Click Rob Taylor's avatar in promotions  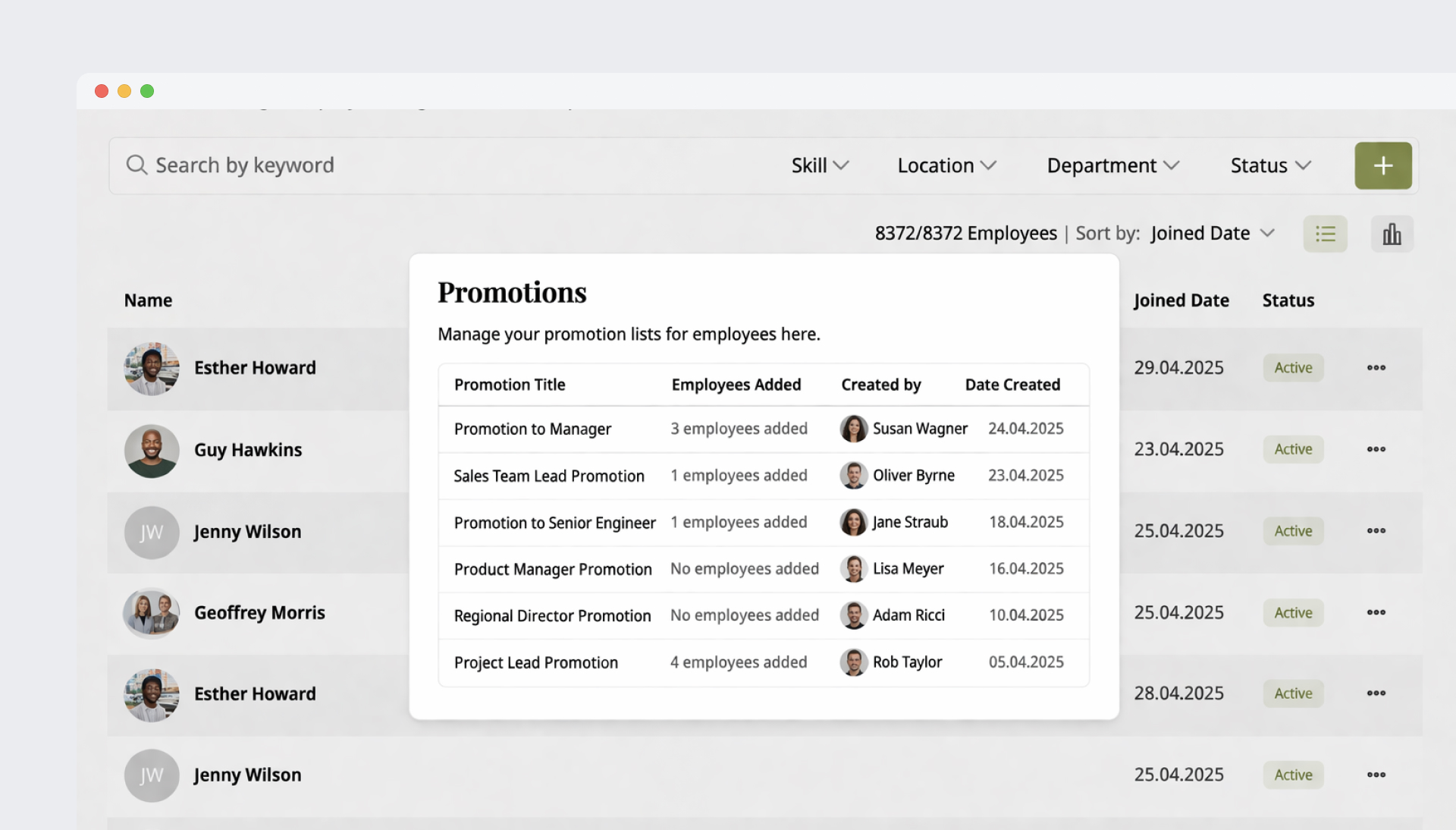[853, 662]
